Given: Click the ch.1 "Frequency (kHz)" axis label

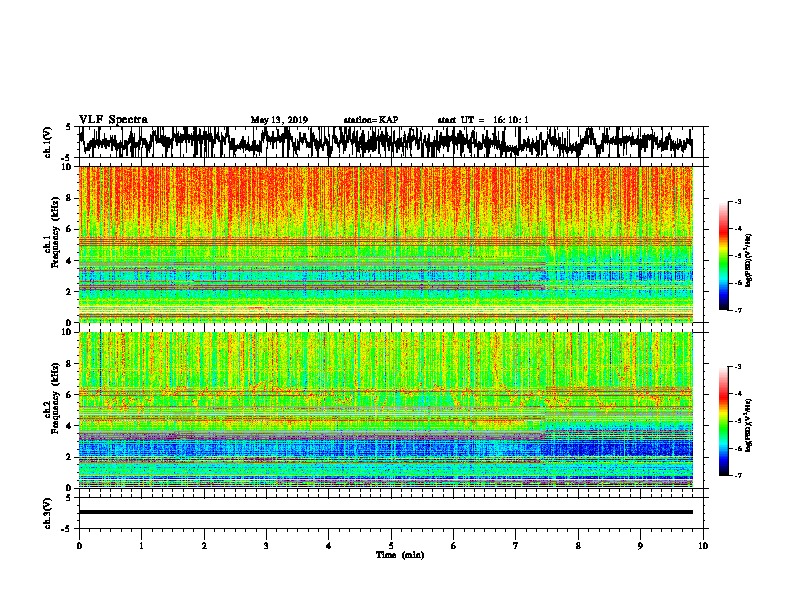Looking at the screenshot, I should tap(55, 233).
